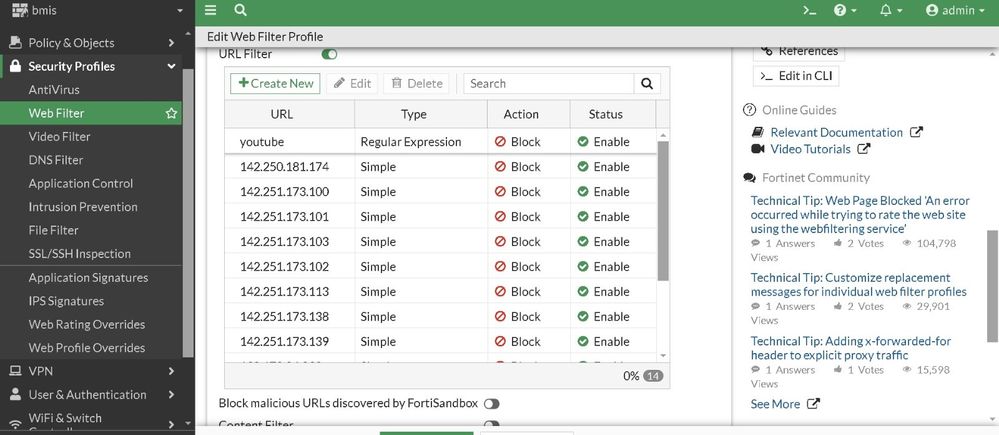Toggle the URL Filter switch off
The height and width of the screenshot is (435, 999).
tap(329, 54)
